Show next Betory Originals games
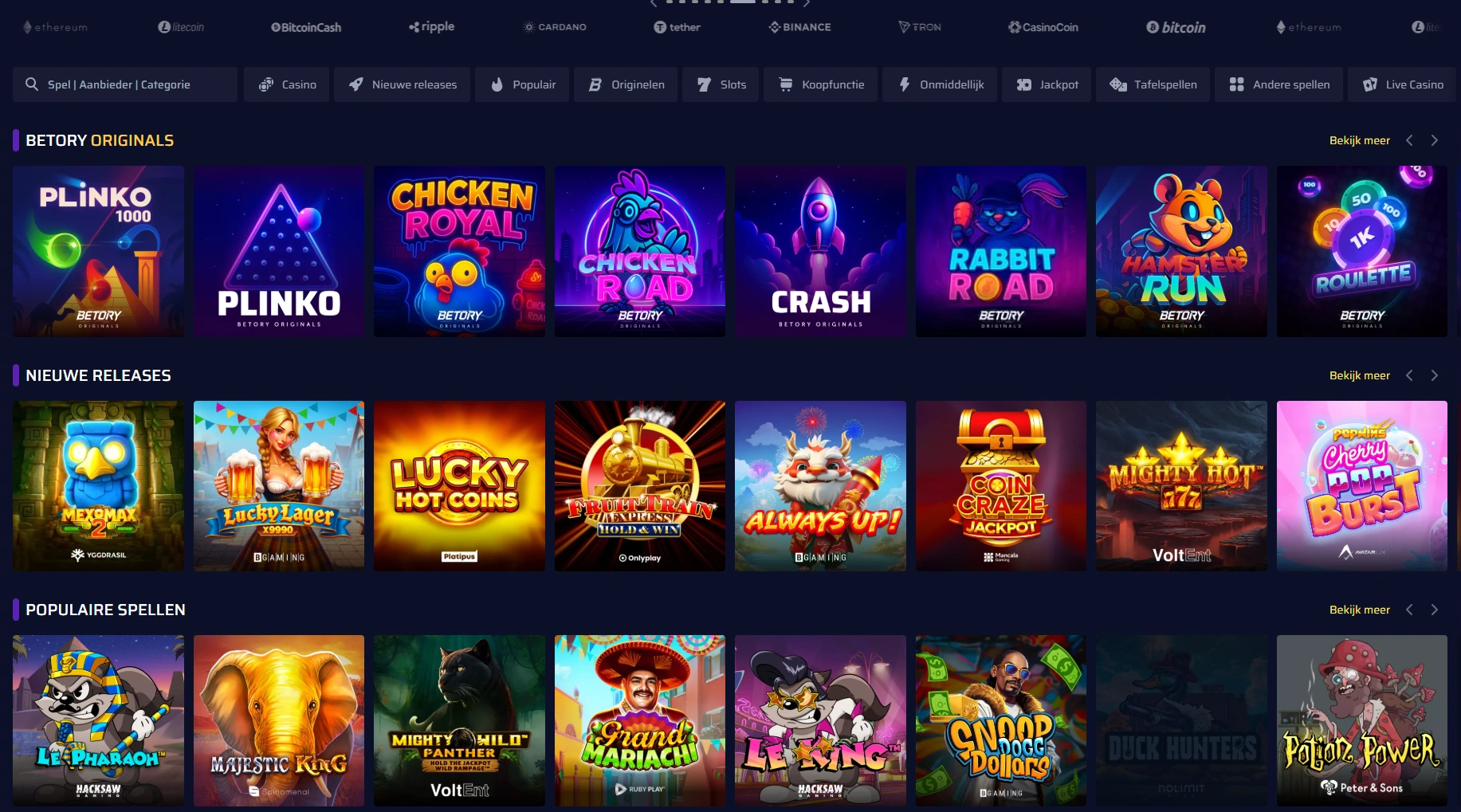The image size is (1461, 812). [1435, 140]
